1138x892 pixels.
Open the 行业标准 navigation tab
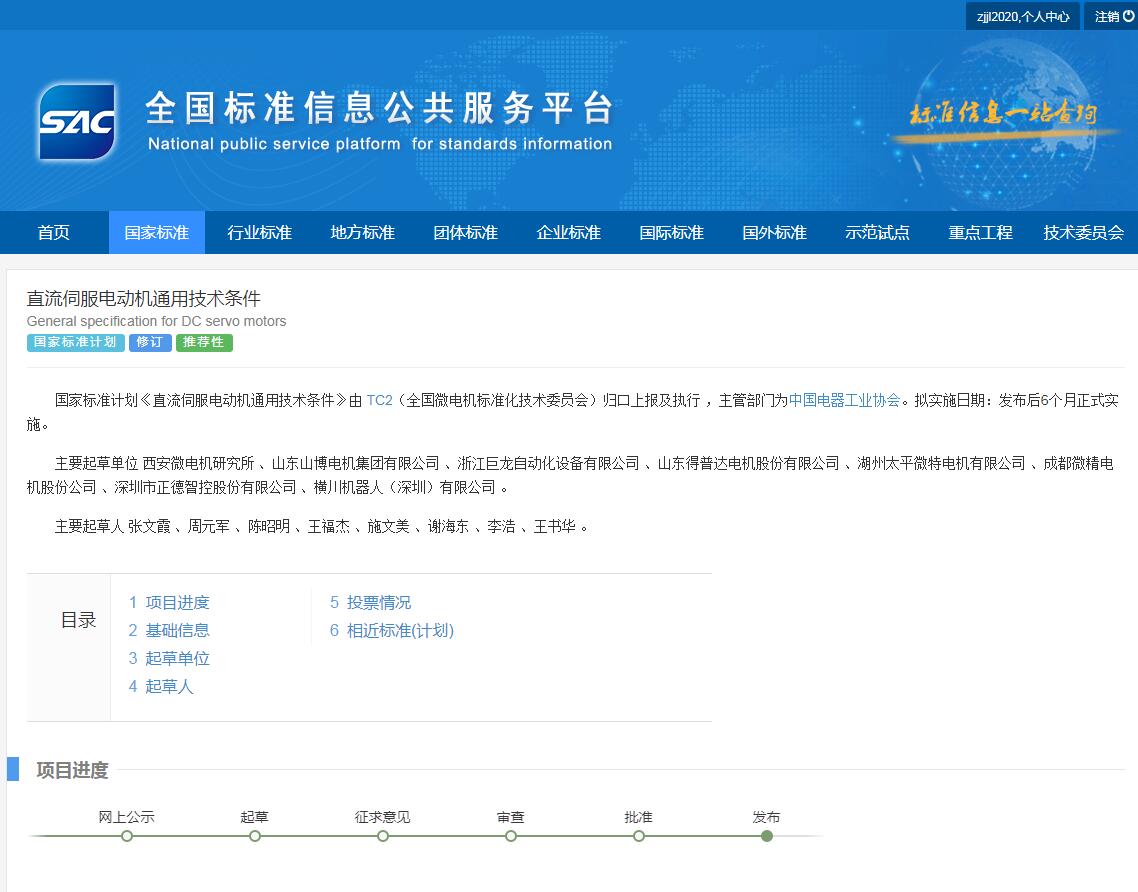pos(259,233)
